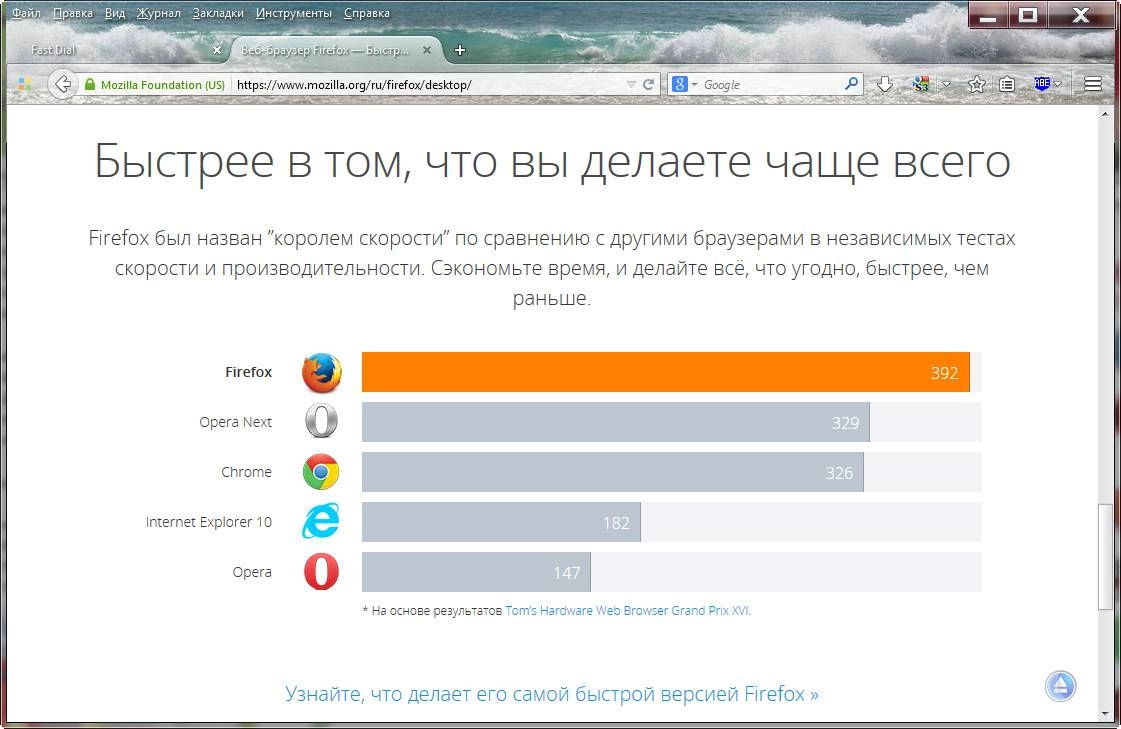Follow the Узнайте, что делает его самой быстрой link

[552, 693]
